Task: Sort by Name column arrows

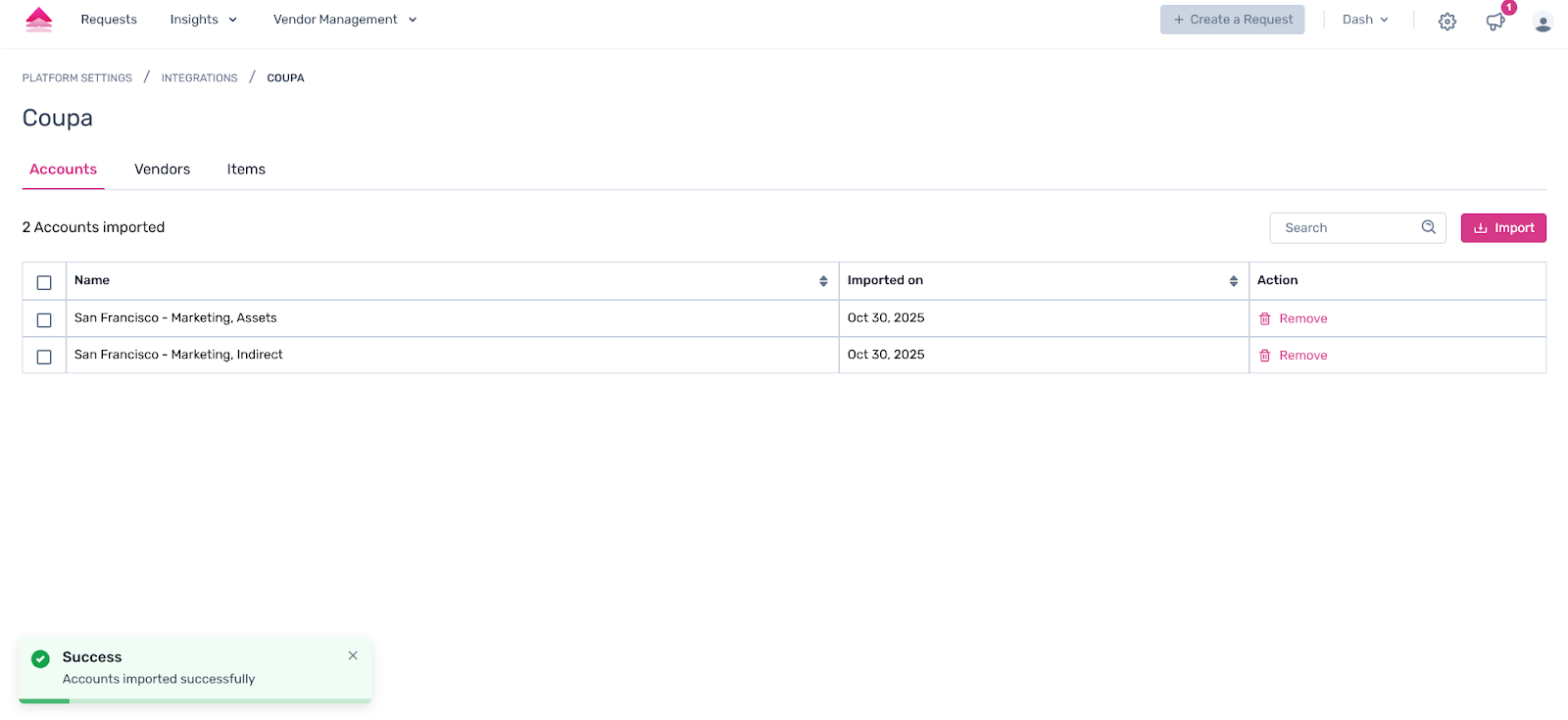Action: [823, 281]
